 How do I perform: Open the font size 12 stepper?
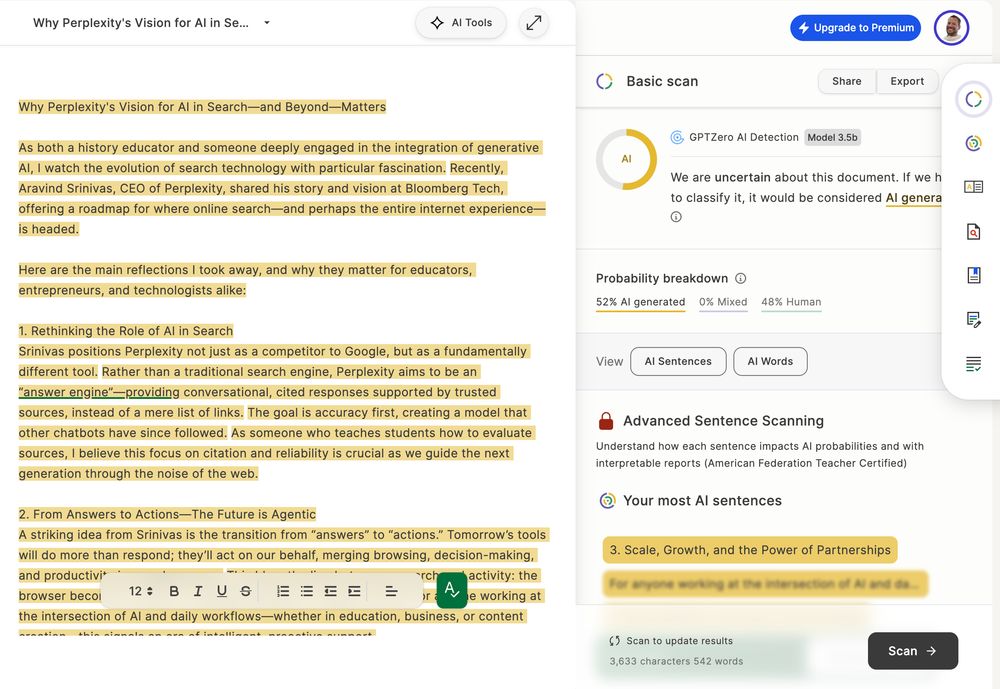(141, 591)
